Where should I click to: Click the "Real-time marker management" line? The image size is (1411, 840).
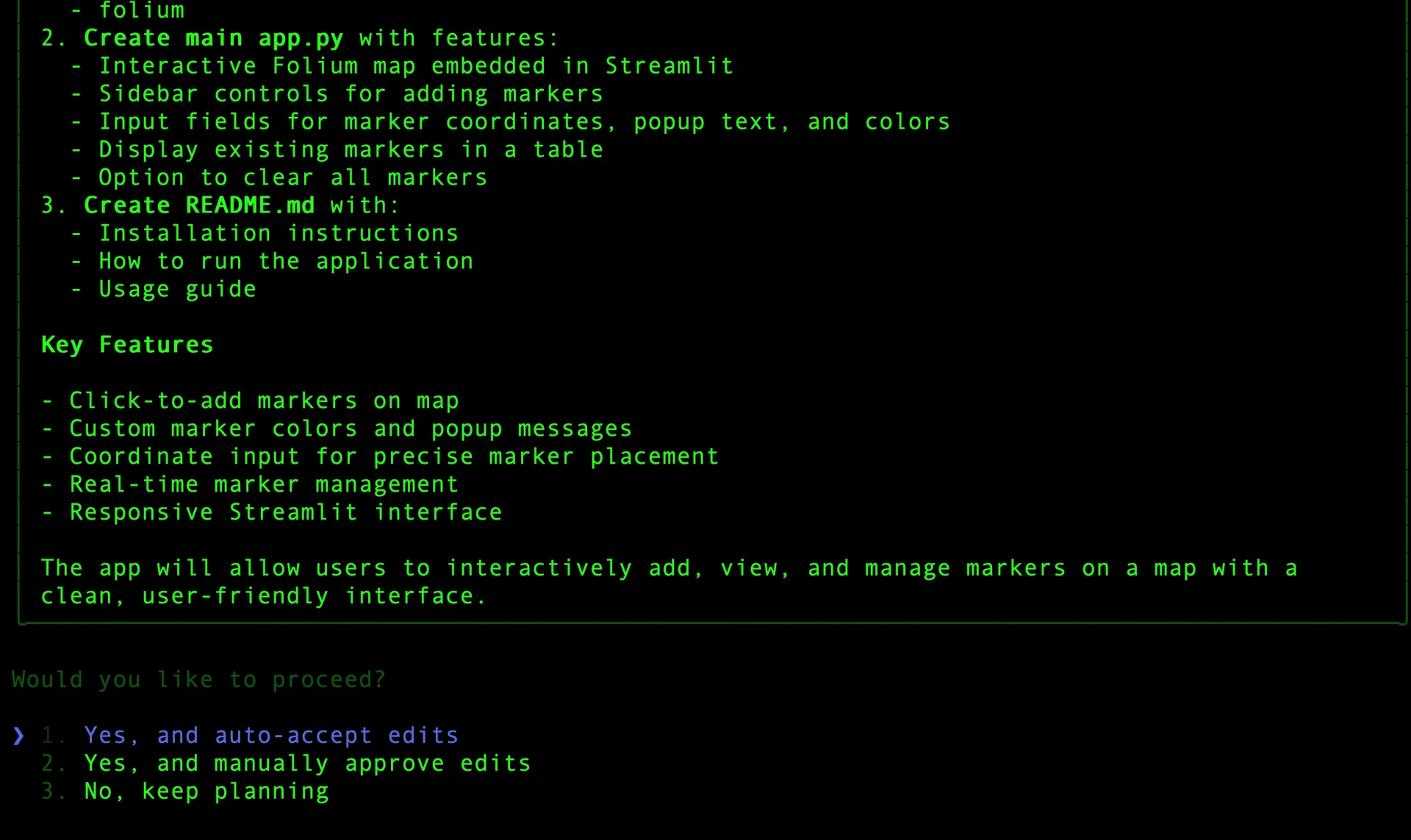264,485
